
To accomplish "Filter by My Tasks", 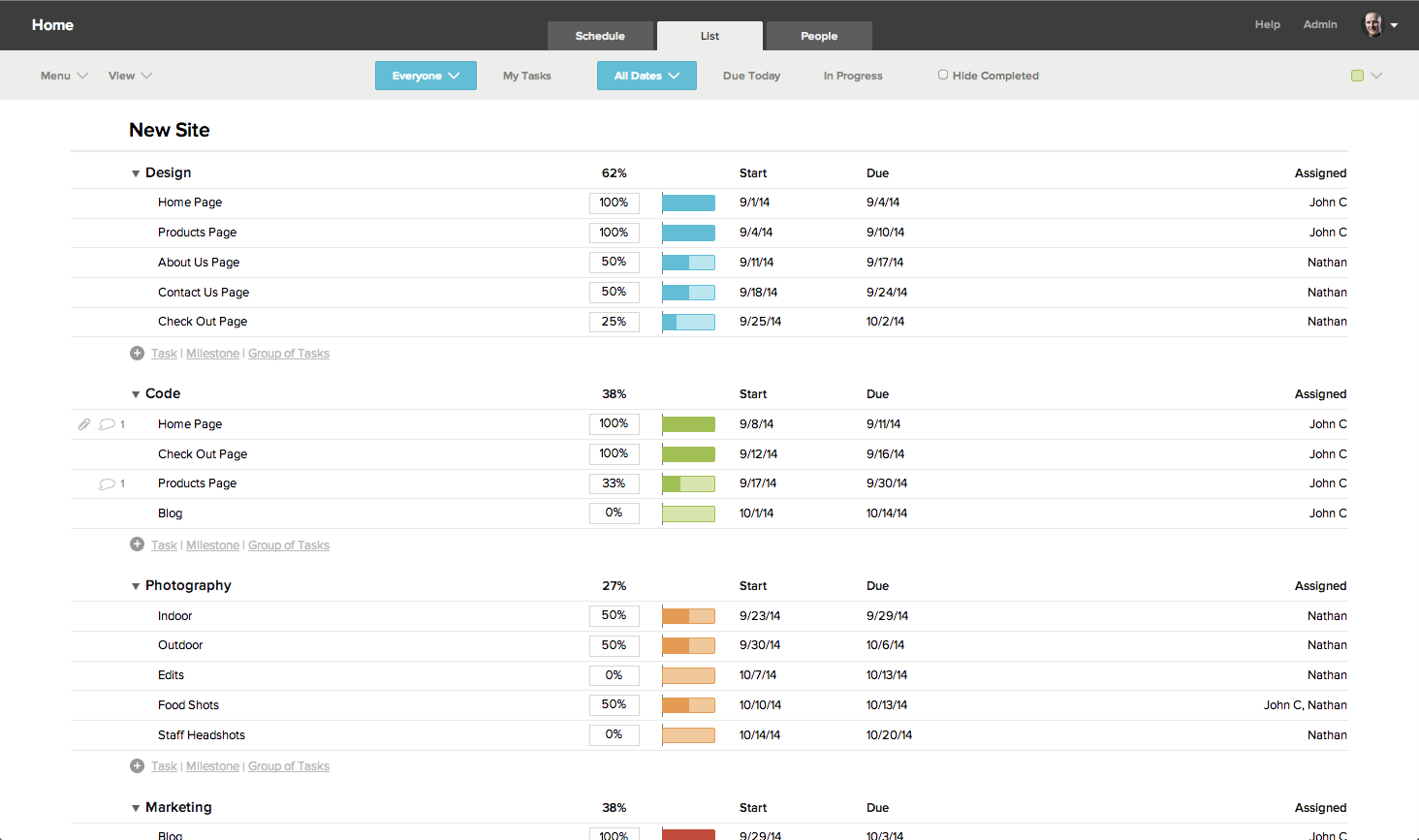I will 527,76.
